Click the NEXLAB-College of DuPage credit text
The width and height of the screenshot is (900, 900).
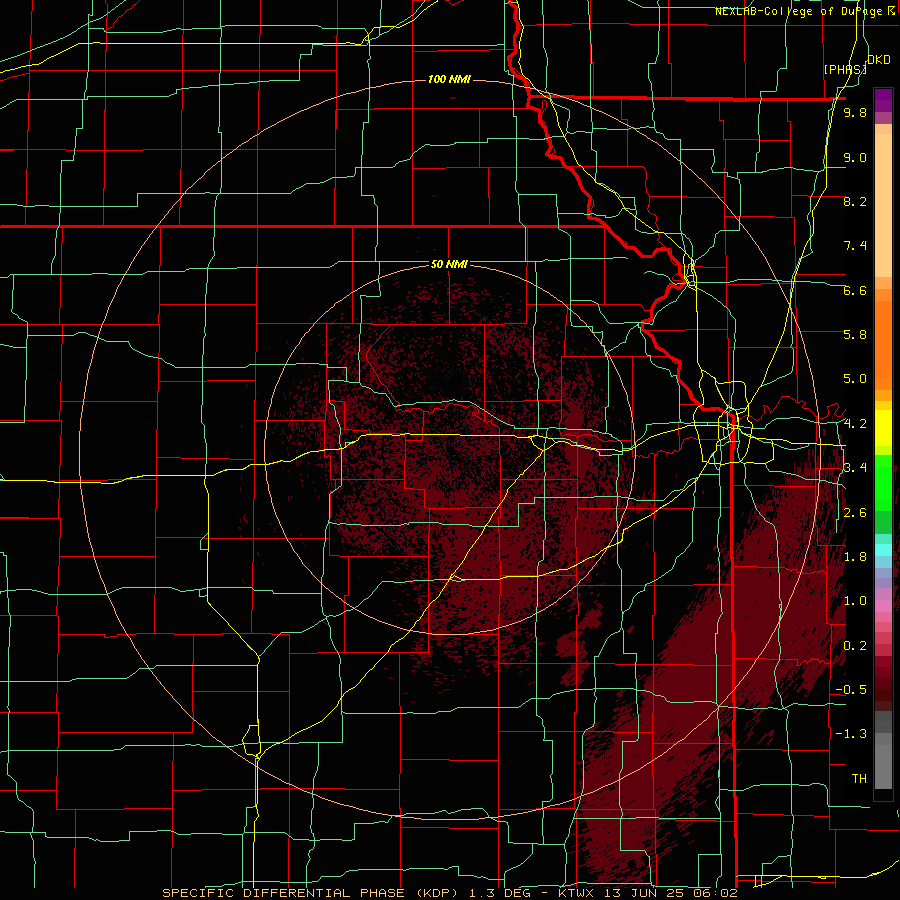click(x=806, y=11)
